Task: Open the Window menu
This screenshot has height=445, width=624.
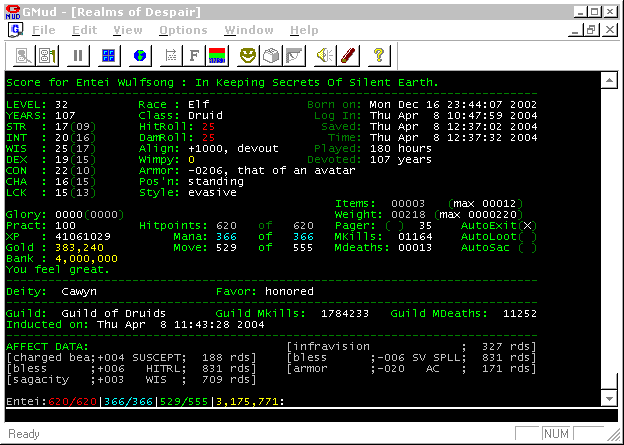Action: (x=249, y=30)
